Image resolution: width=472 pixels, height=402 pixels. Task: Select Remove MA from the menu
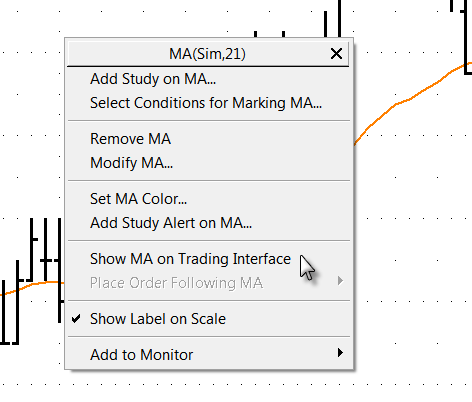tap(130, 139)
